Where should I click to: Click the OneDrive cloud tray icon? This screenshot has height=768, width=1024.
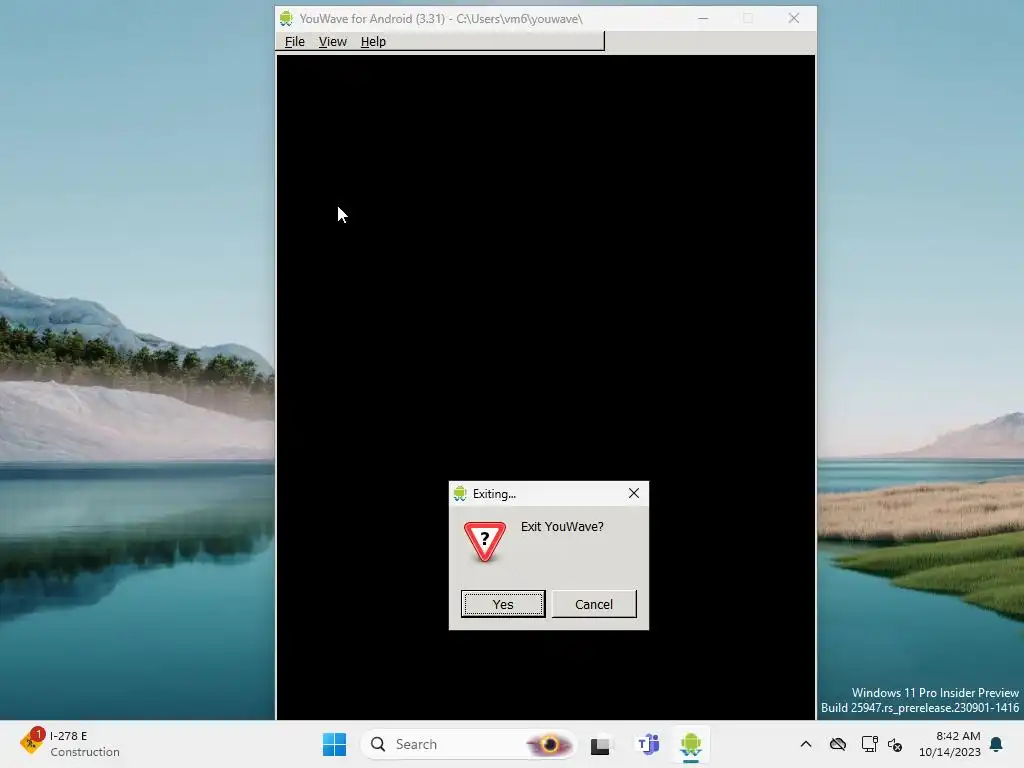(838, 744)
